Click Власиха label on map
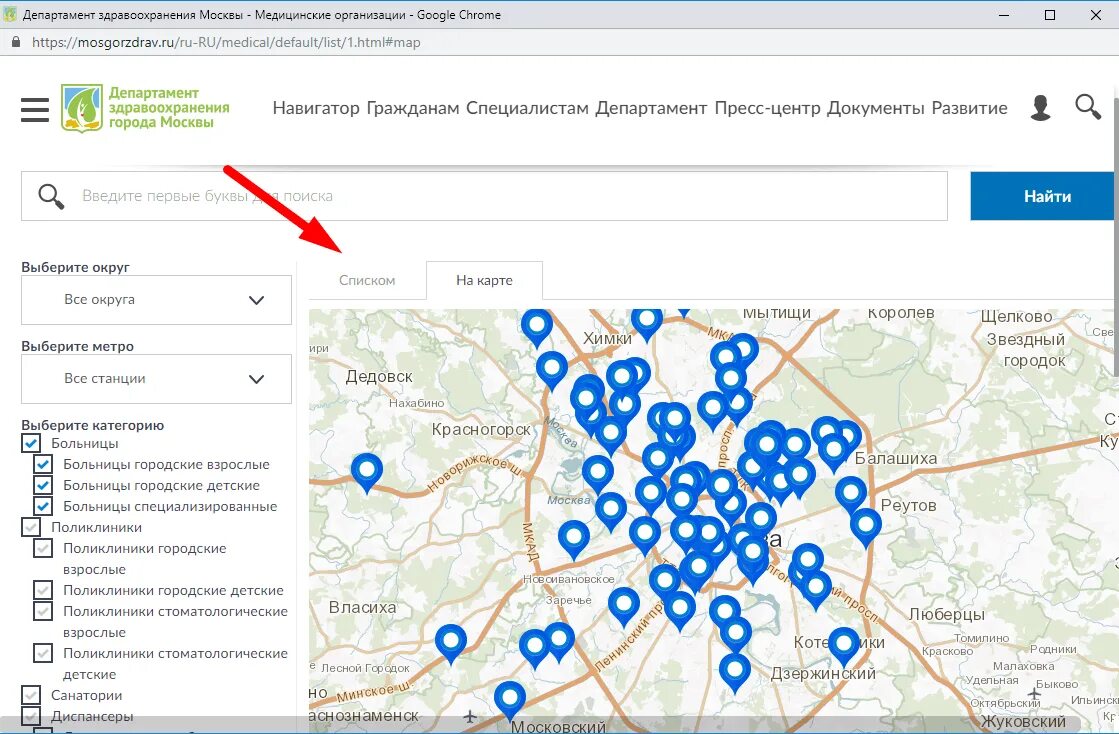Viewport: 1119px width, 734px height. (363, 608)
